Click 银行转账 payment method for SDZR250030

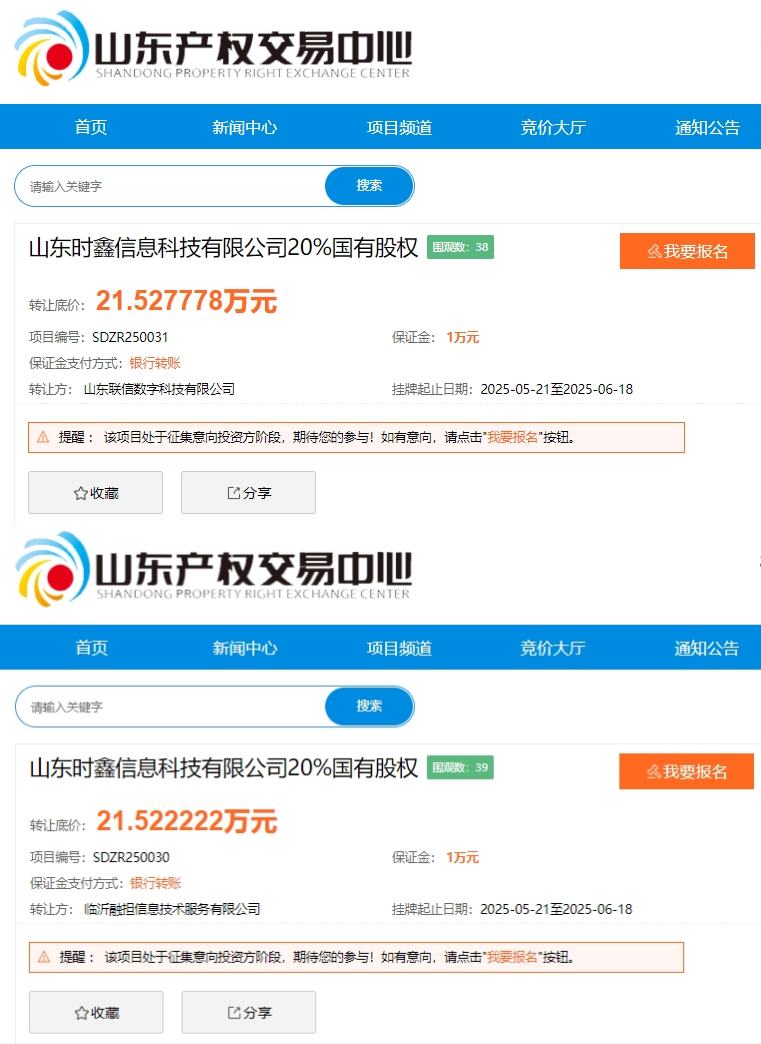coord(156,884)
